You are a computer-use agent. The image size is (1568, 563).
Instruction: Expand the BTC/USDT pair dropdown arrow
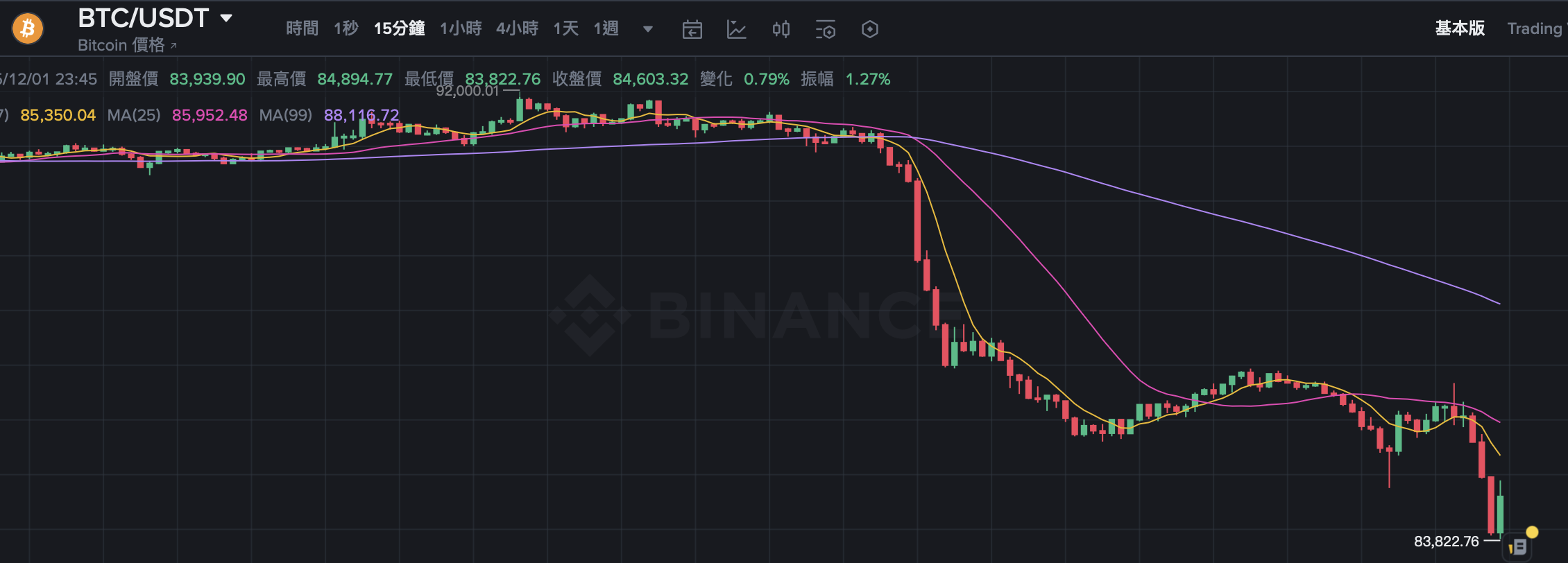226,18
